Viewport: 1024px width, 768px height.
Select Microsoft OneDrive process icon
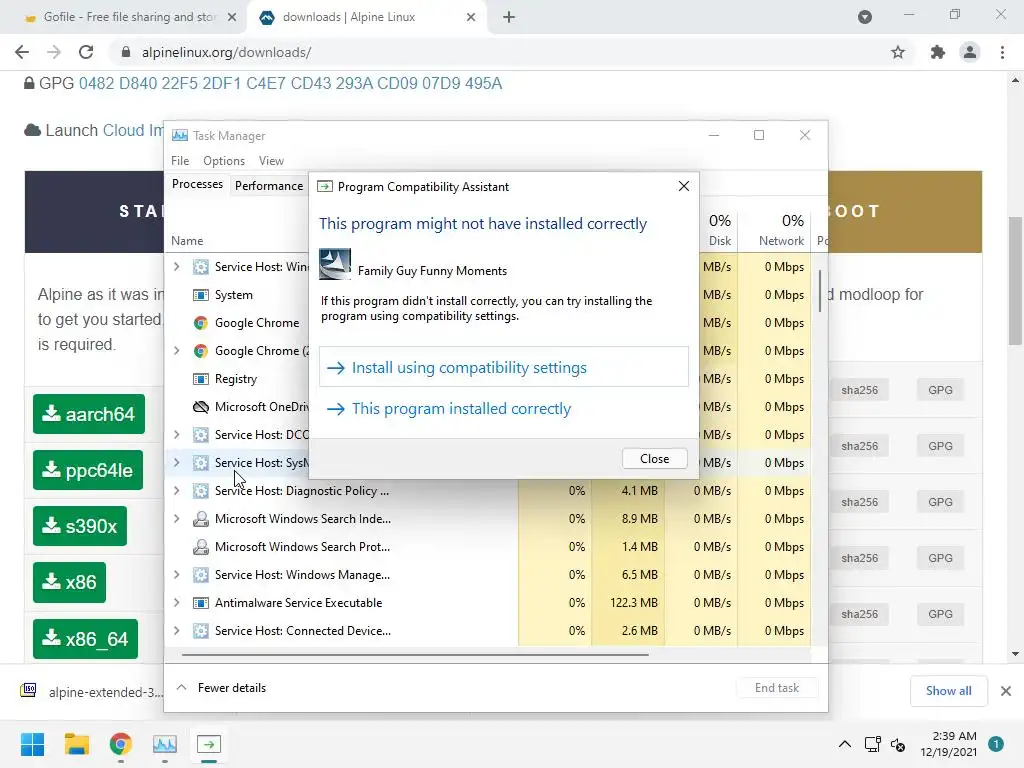pyautogui.click(x=200, y=407)
